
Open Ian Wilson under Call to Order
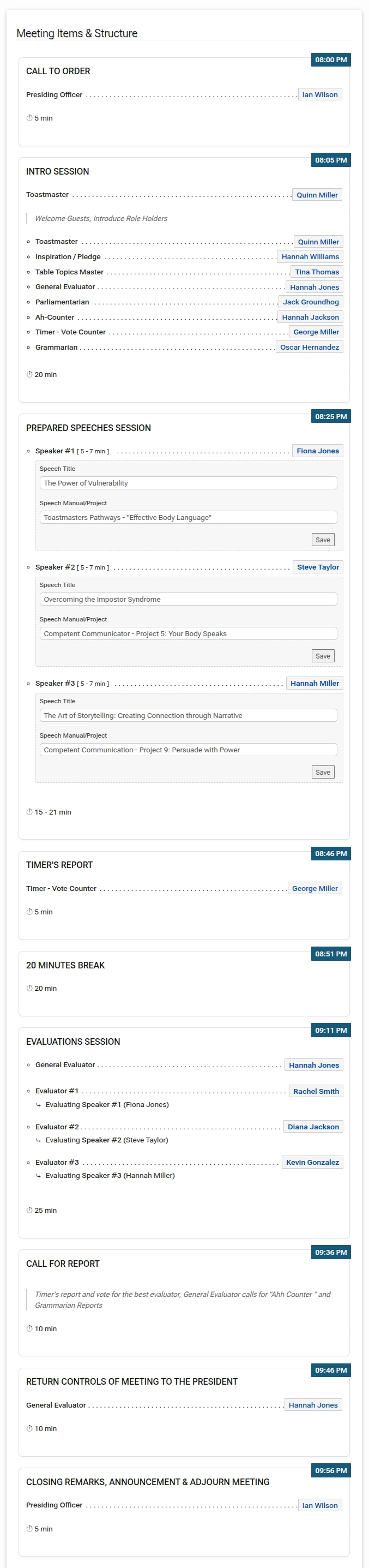pos(320,95)
